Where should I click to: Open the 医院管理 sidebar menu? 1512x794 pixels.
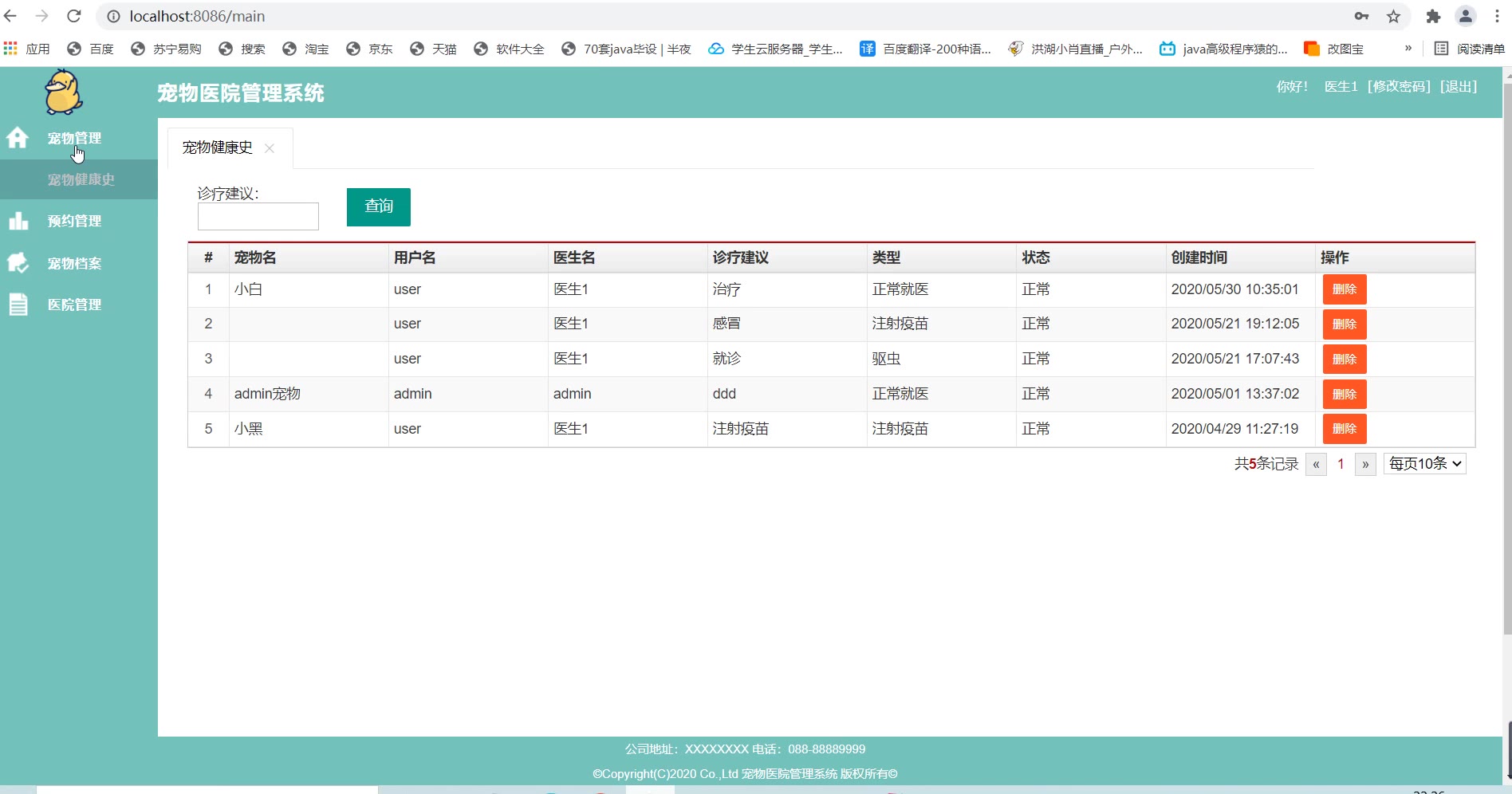(74, 305)
